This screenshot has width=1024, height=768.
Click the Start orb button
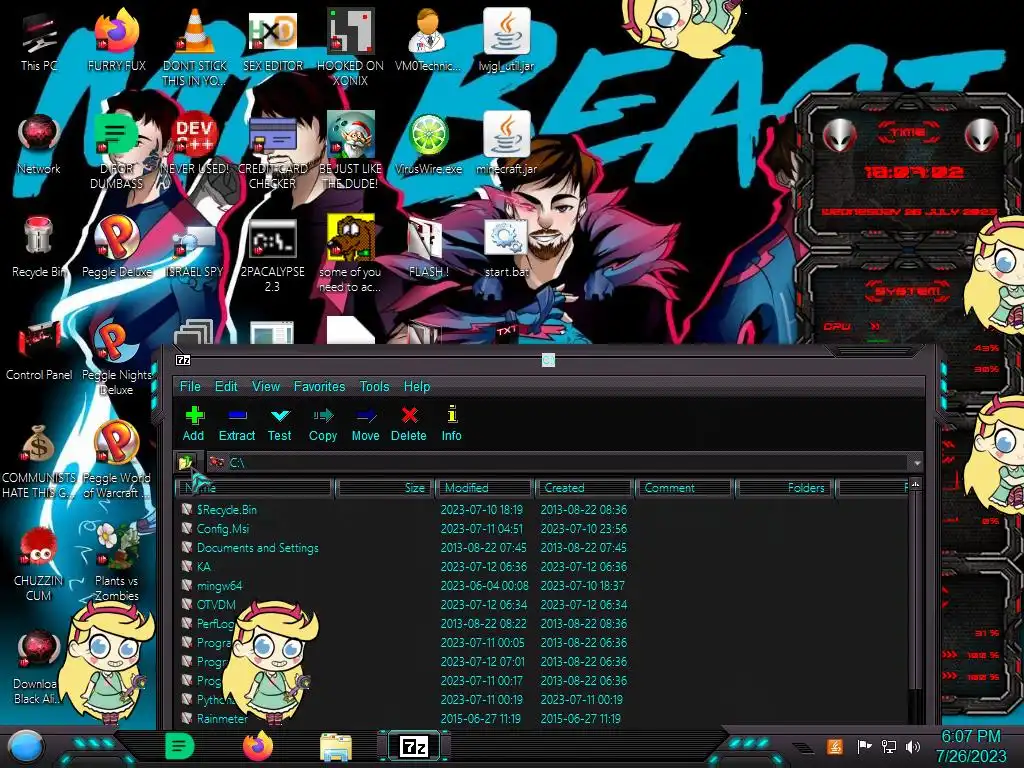[25, 747]
